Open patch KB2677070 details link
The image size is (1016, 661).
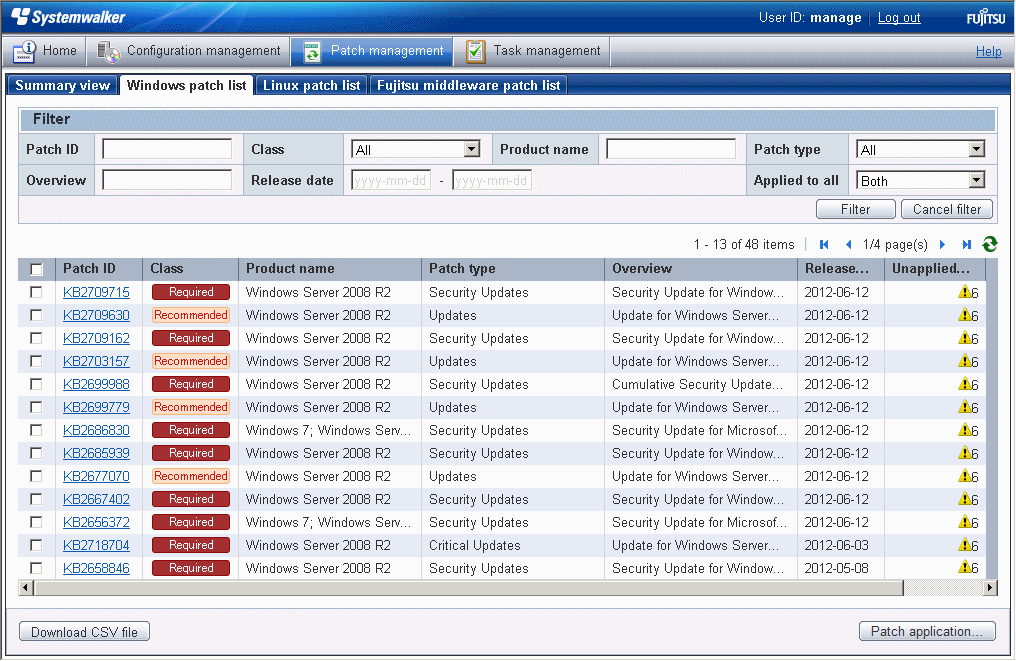click(96, 476)
